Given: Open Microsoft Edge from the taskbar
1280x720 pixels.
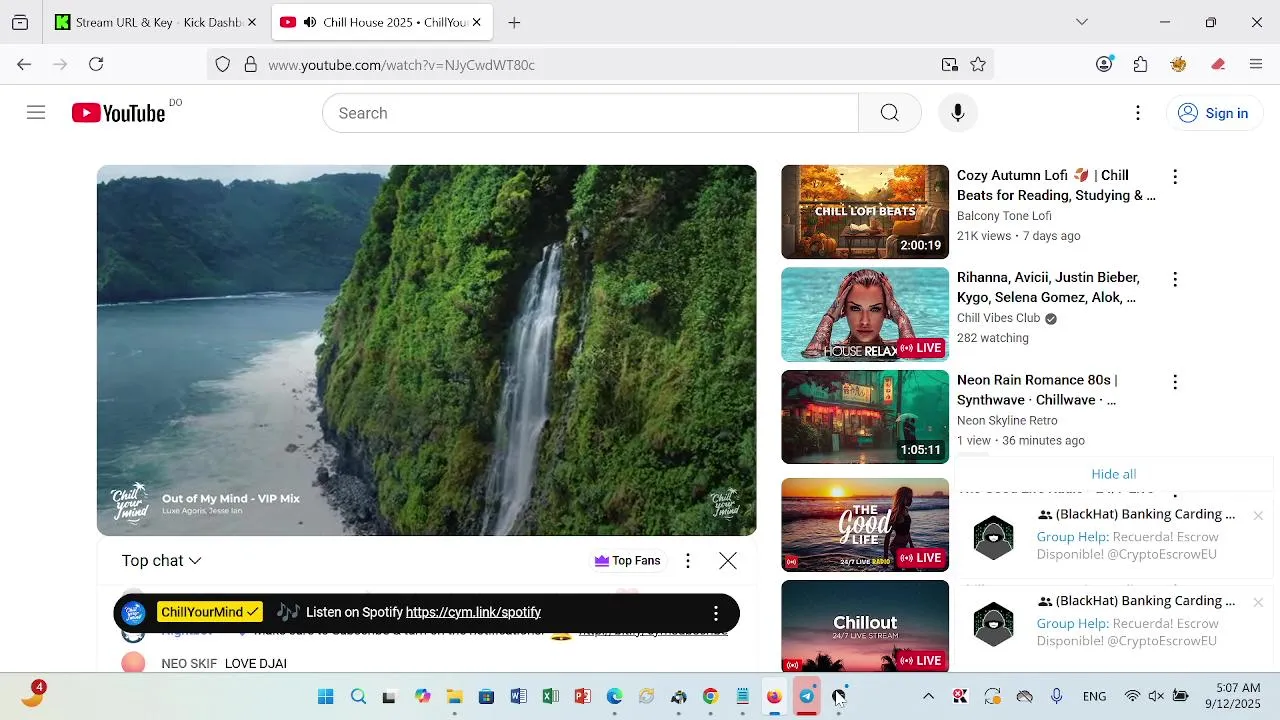Looking at the screenshot, I should [614, 697].
